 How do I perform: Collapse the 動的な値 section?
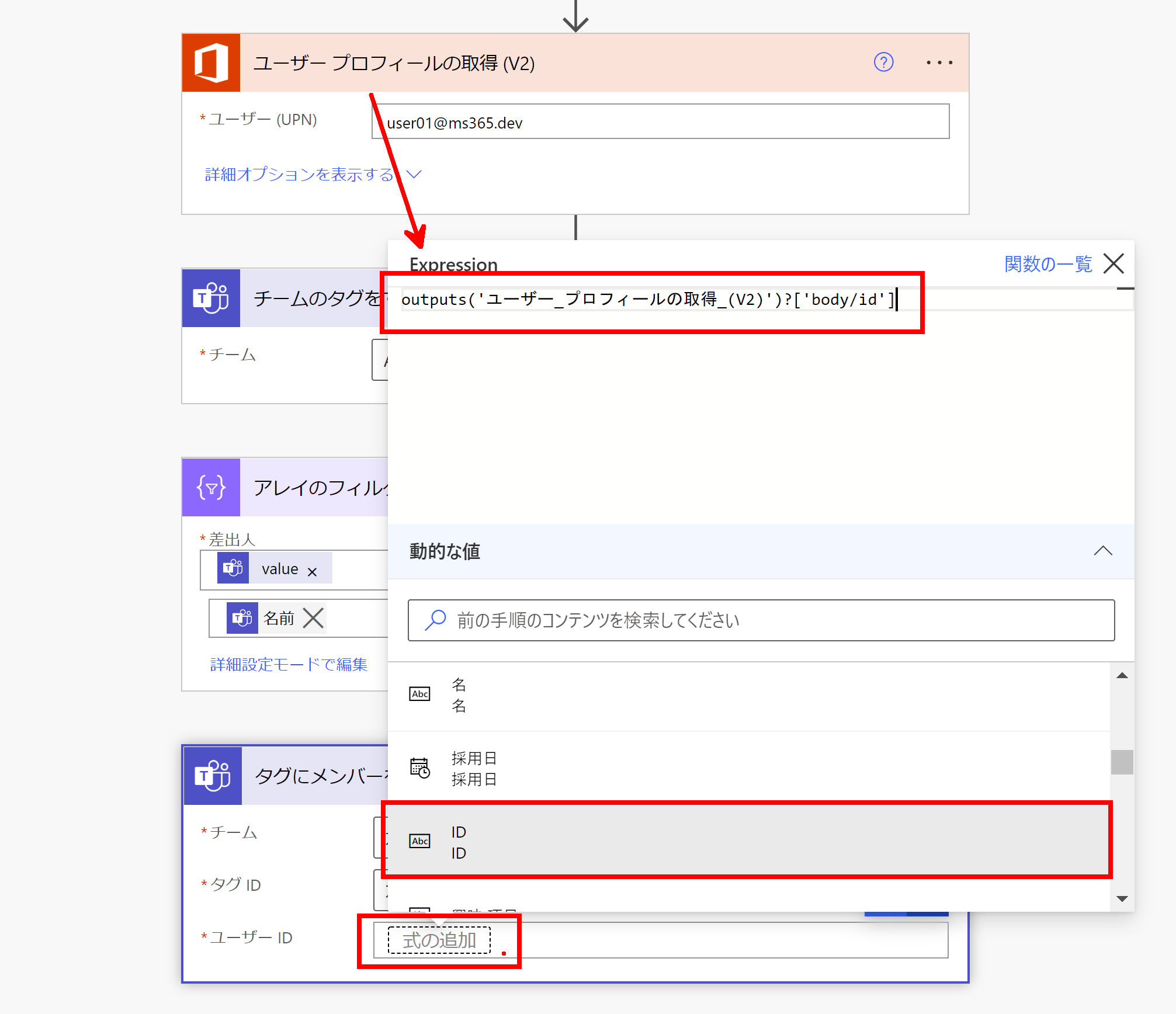pyautogui.click(x=1102, y=551)
